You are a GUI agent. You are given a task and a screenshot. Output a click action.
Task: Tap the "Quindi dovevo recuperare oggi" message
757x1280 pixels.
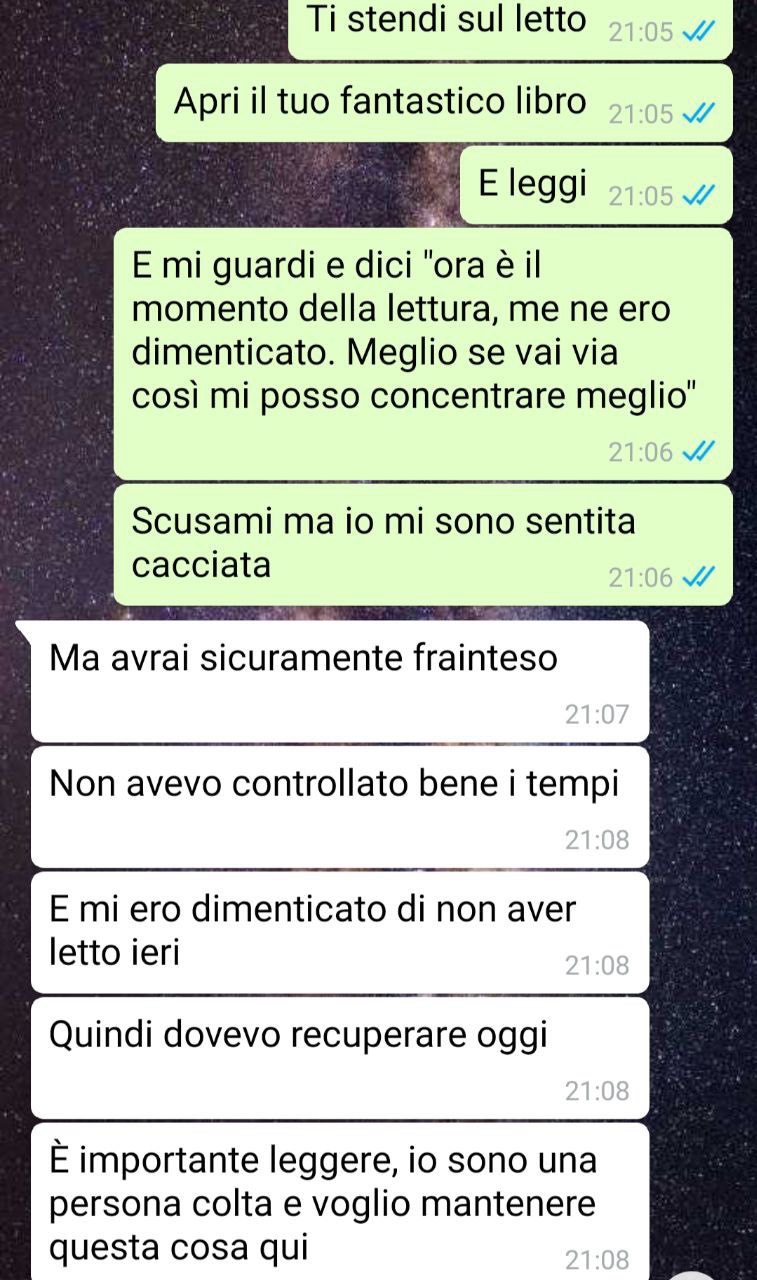coord(340,1057)
